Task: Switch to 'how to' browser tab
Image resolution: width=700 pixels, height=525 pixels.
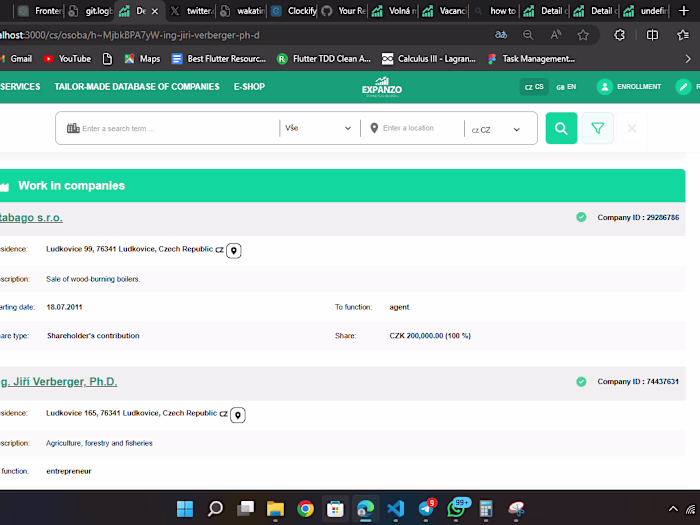Action: [495, 11]
